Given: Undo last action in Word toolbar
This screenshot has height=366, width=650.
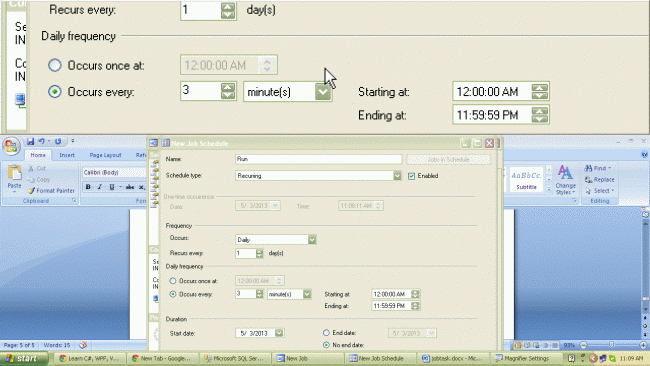Looking at the screenshot, I should click(41, 141).
